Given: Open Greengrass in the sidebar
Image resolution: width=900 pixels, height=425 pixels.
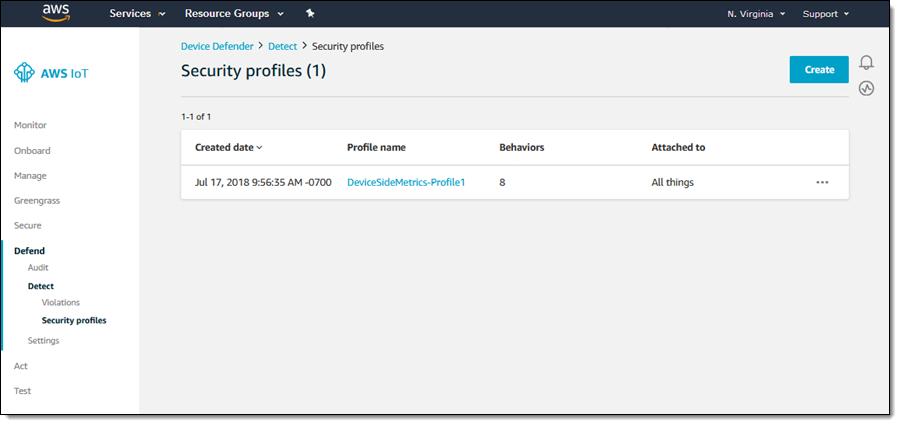Looking at the screenshot, I should click(x=37, y=200).
